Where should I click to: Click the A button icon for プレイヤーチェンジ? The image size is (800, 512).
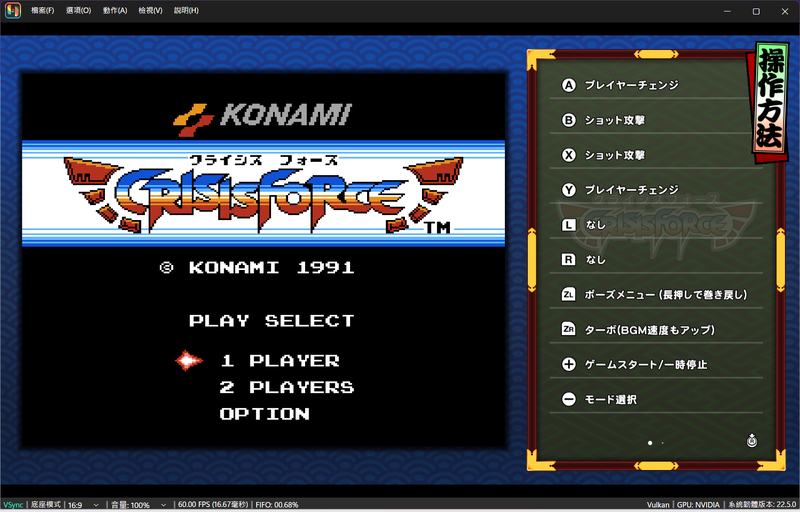pos(568,85)
